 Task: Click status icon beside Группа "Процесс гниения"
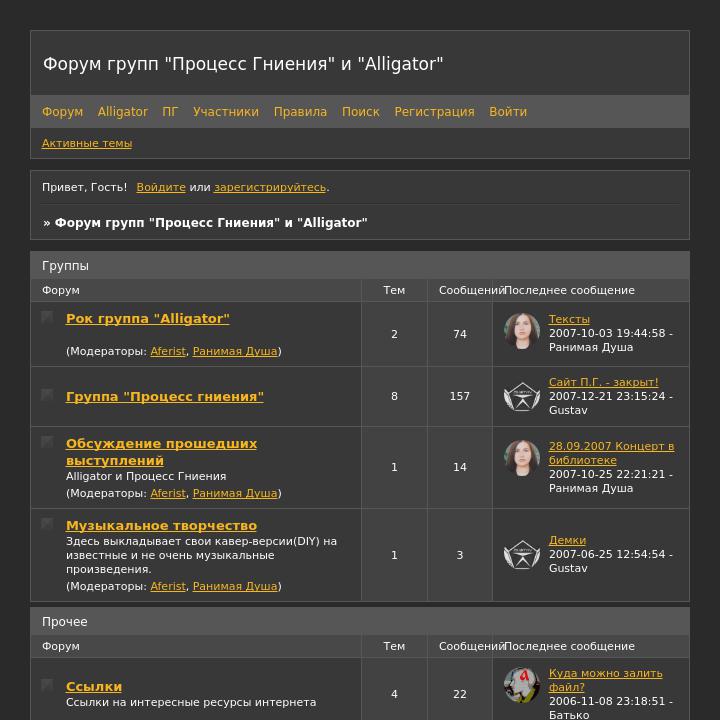point(47,395)
